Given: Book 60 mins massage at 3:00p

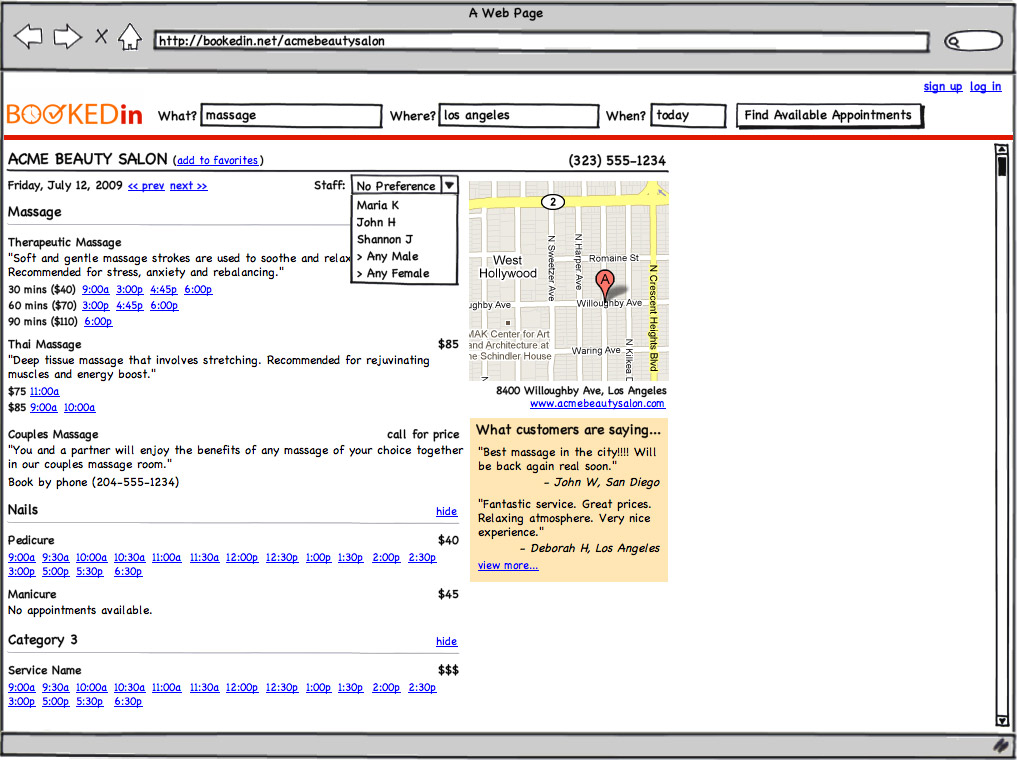Looking at the screenshot, I should pyautogui.click(x=95, y=305).
